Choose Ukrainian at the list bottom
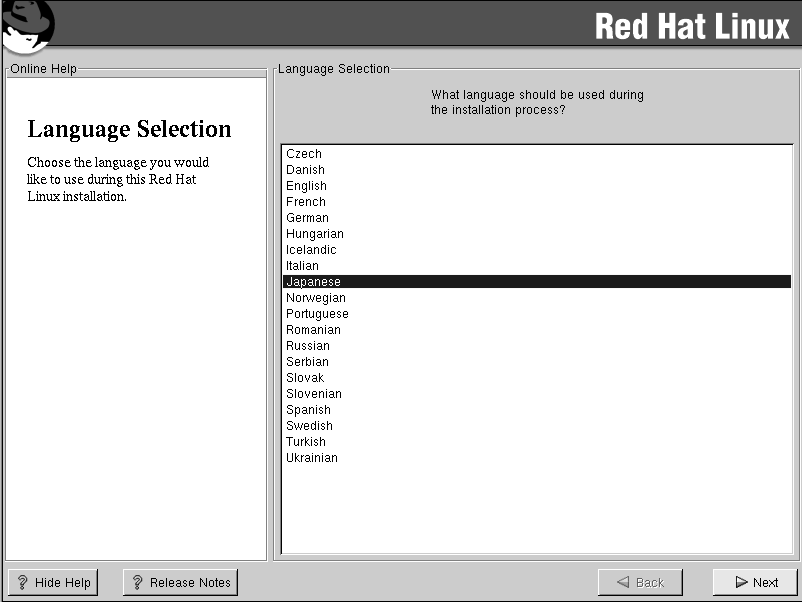This screenshot has width=802, height=602. coord(312,458)
